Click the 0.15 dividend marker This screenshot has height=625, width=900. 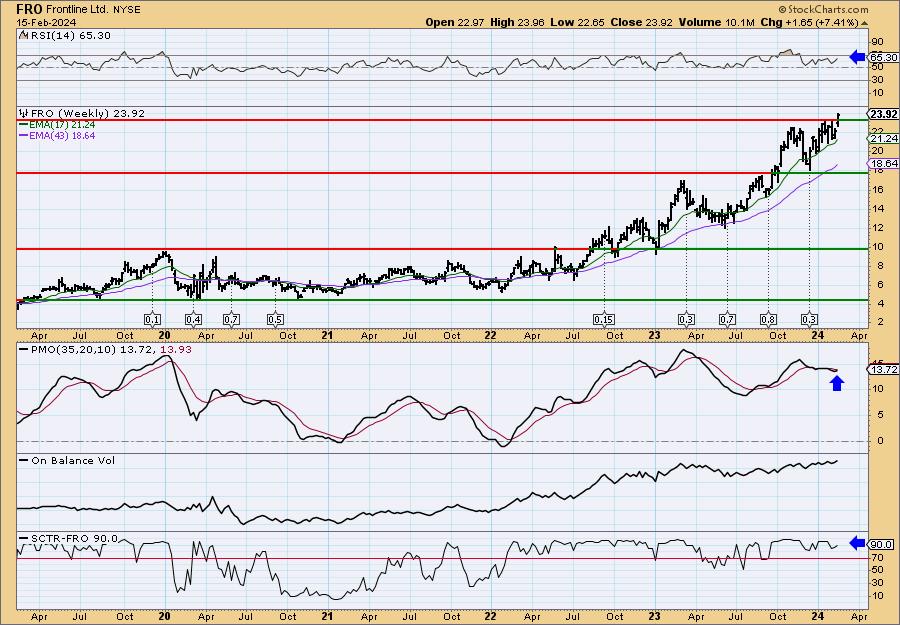click(604, 319)
